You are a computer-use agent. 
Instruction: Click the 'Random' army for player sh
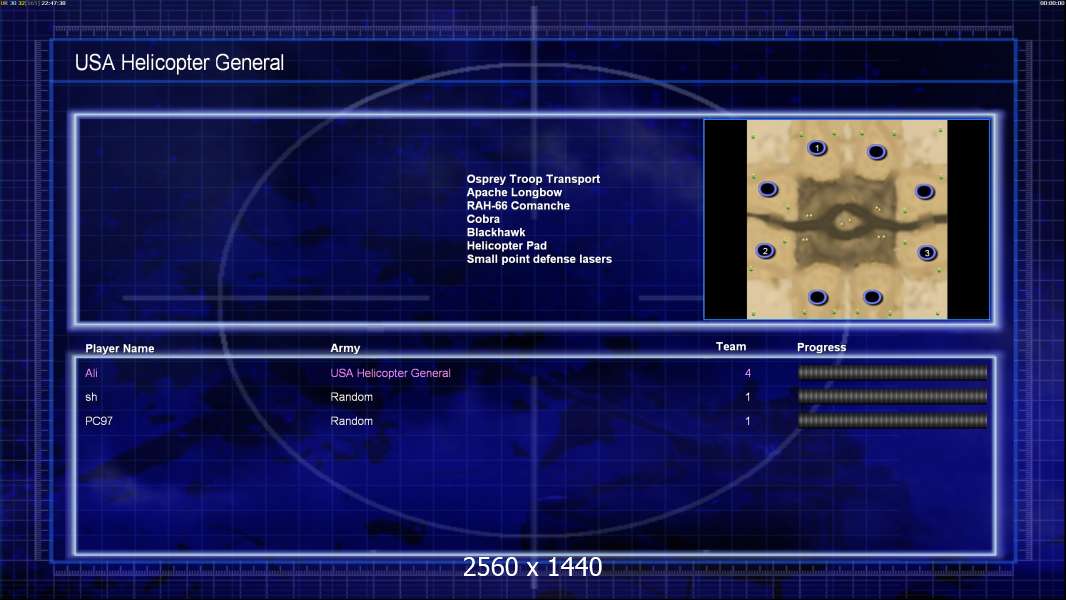click(x=351, y=397)
